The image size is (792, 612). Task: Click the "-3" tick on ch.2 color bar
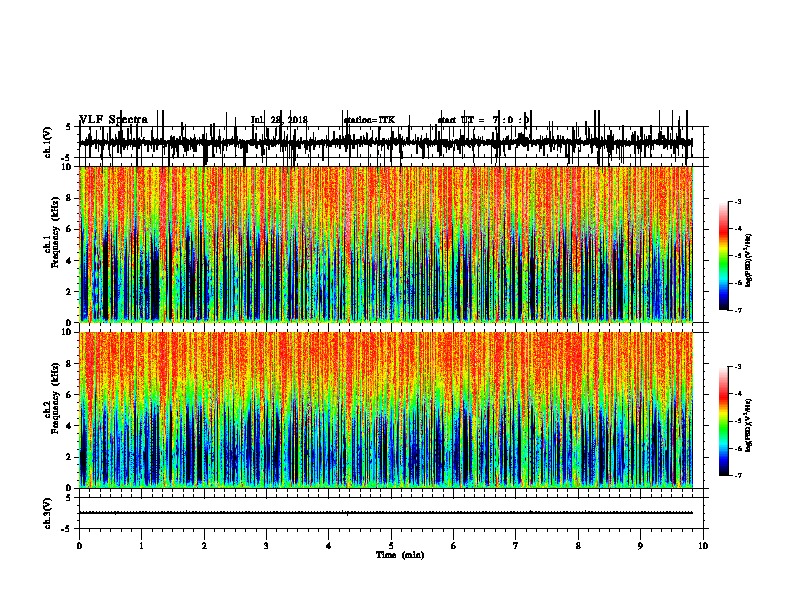738,367
